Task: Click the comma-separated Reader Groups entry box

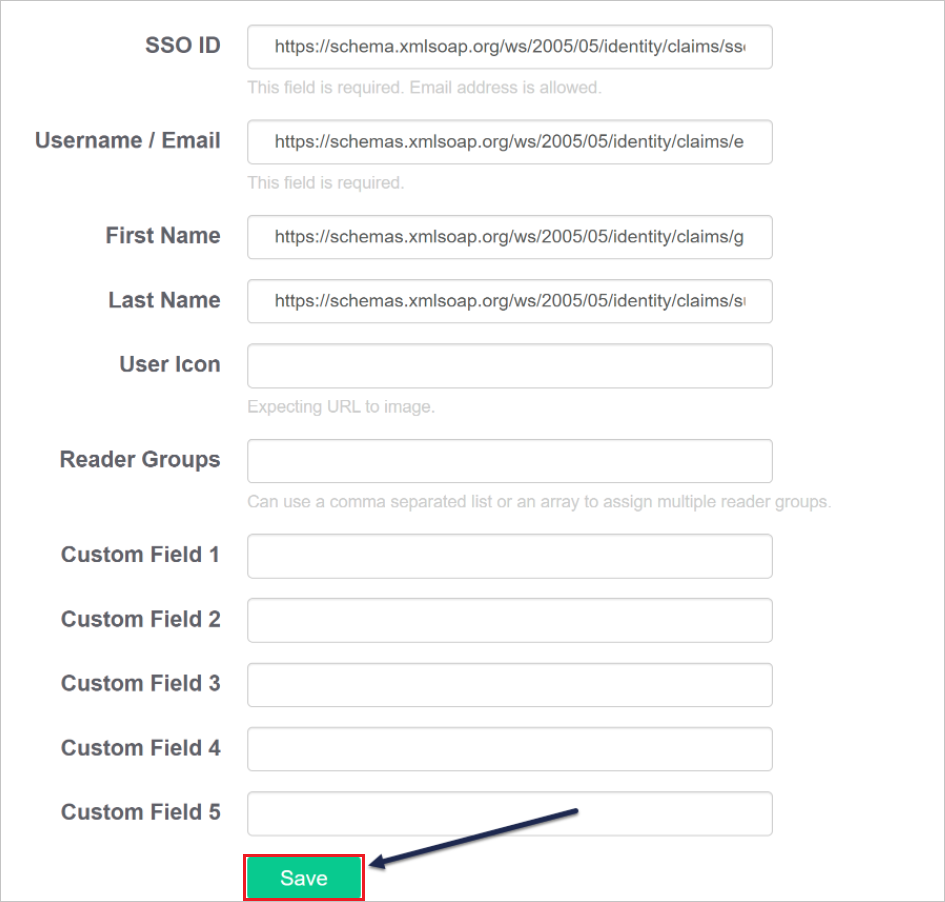Action: [x=509, y=461]
